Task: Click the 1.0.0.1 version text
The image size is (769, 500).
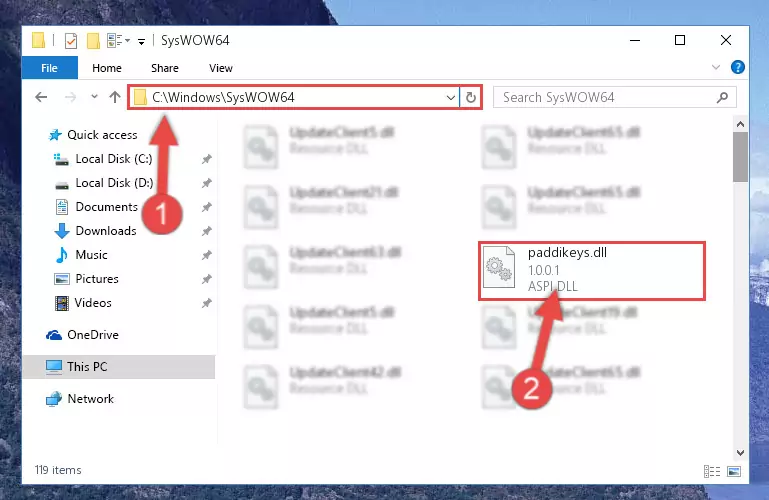Action: tap(544, 270)
